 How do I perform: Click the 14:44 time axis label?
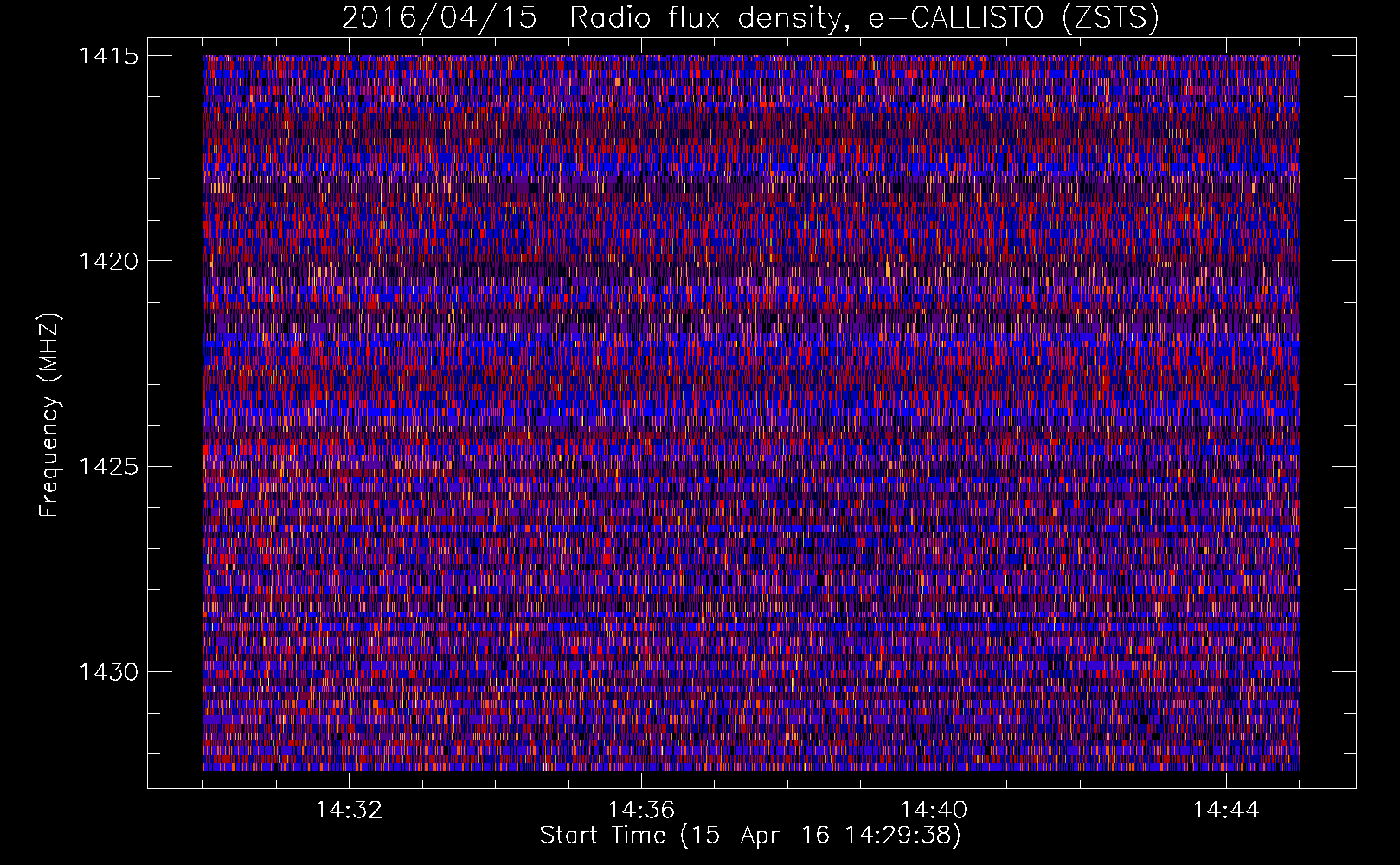(1226, 811)
